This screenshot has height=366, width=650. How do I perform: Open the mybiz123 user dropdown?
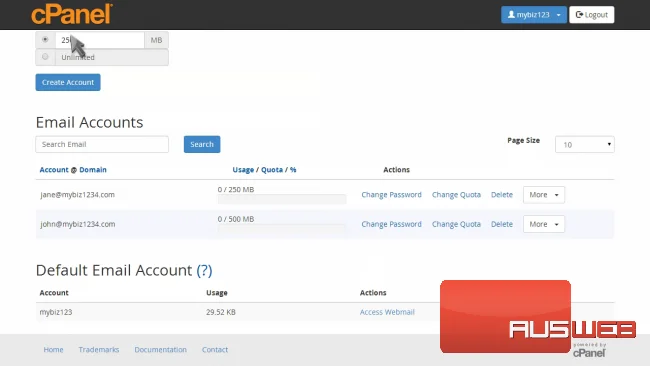click(x=534, y=15)
